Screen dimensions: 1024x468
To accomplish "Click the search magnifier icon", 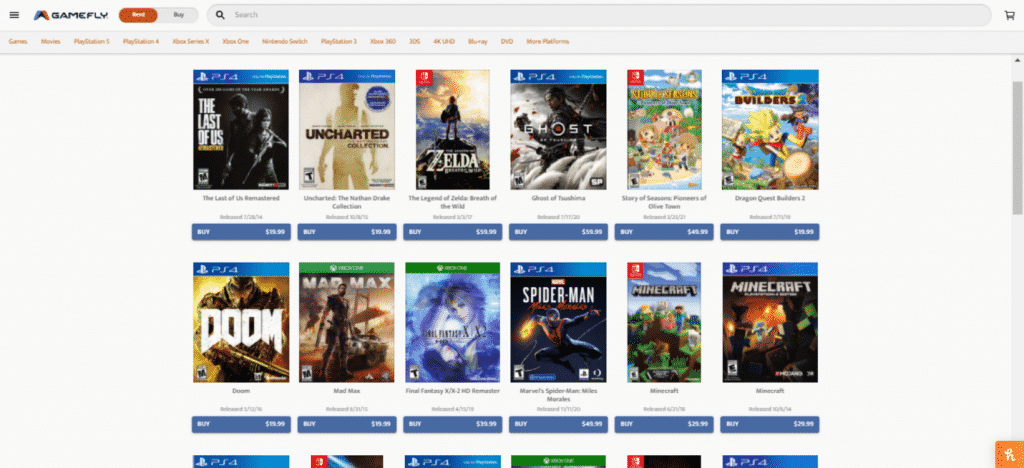I will coord(221,15).
